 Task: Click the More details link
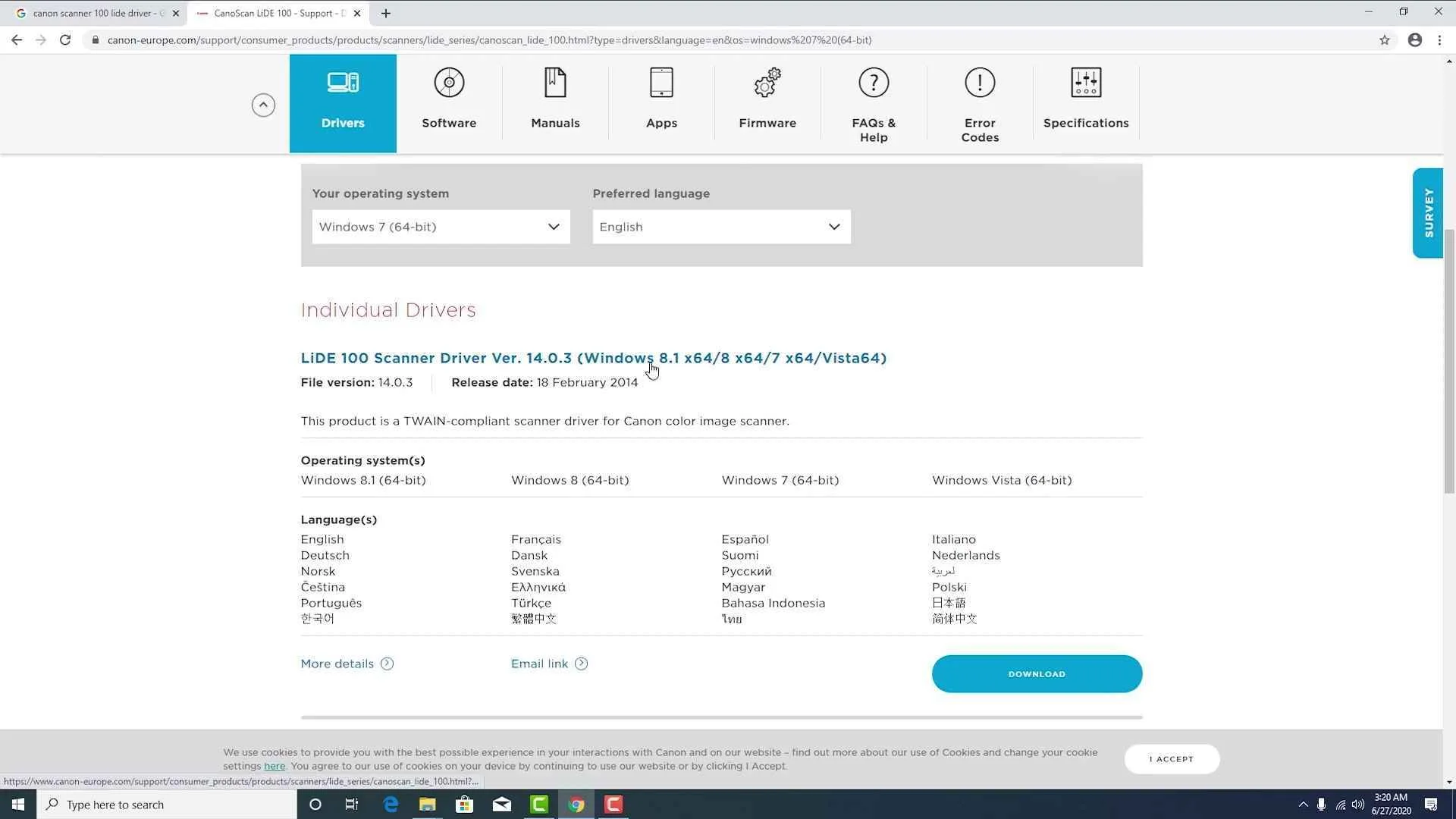[x=347, y=664]
